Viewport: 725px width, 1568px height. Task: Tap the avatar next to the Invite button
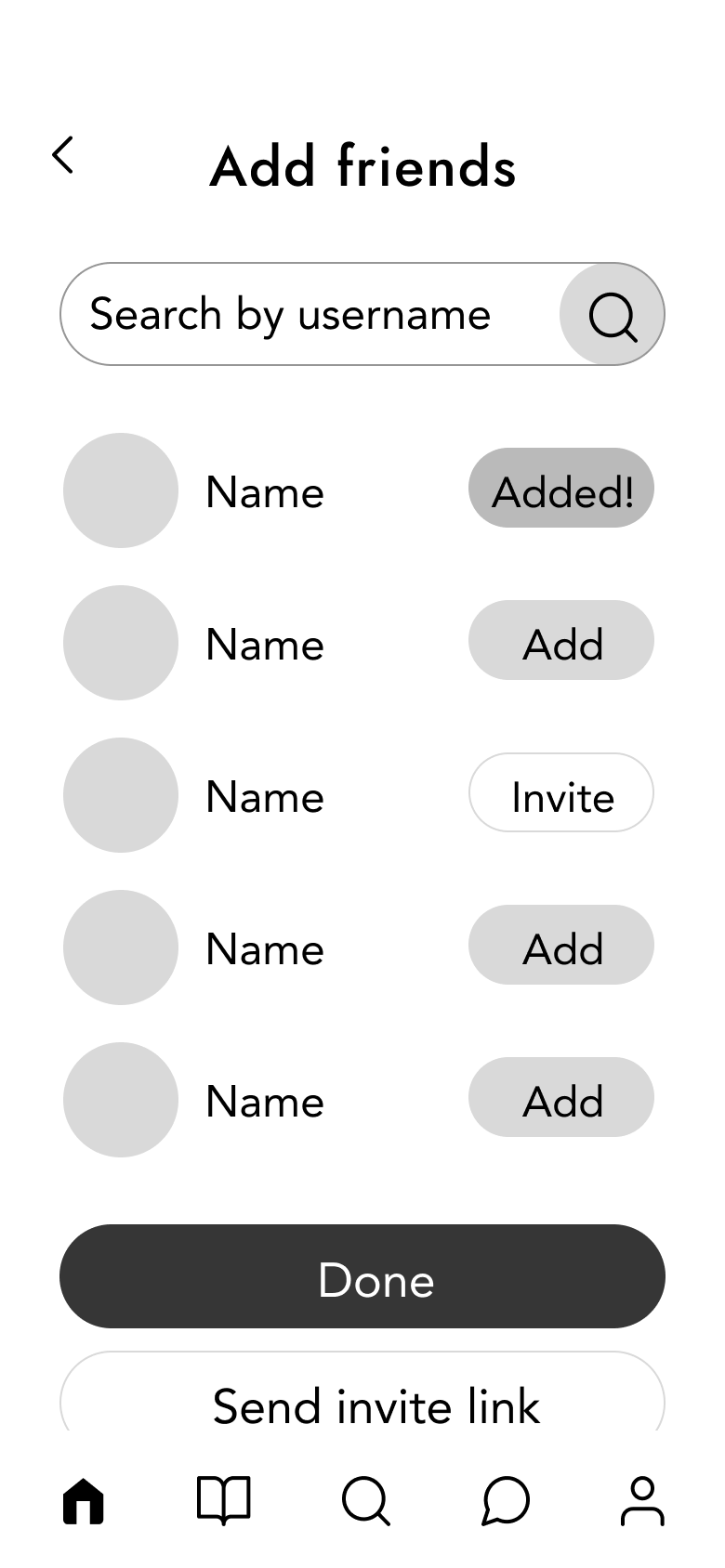click(x=120, y=795)
